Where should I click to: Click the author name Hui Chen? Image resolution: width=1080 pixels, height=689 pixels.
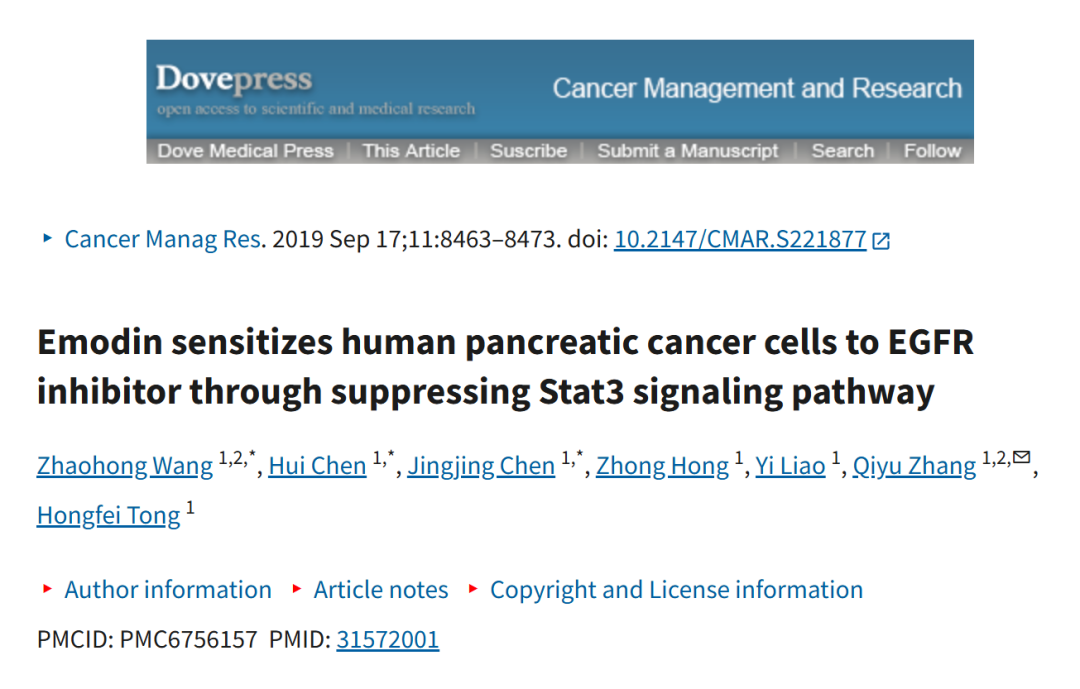[317, 466]
